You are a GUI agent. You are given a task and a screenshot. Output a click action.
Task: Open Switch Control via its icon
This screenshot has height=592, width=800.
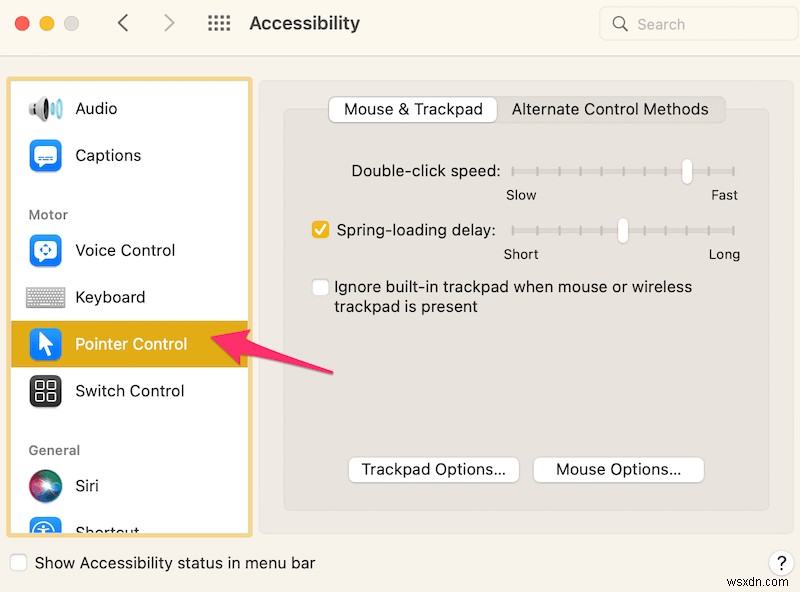point(45,391)
